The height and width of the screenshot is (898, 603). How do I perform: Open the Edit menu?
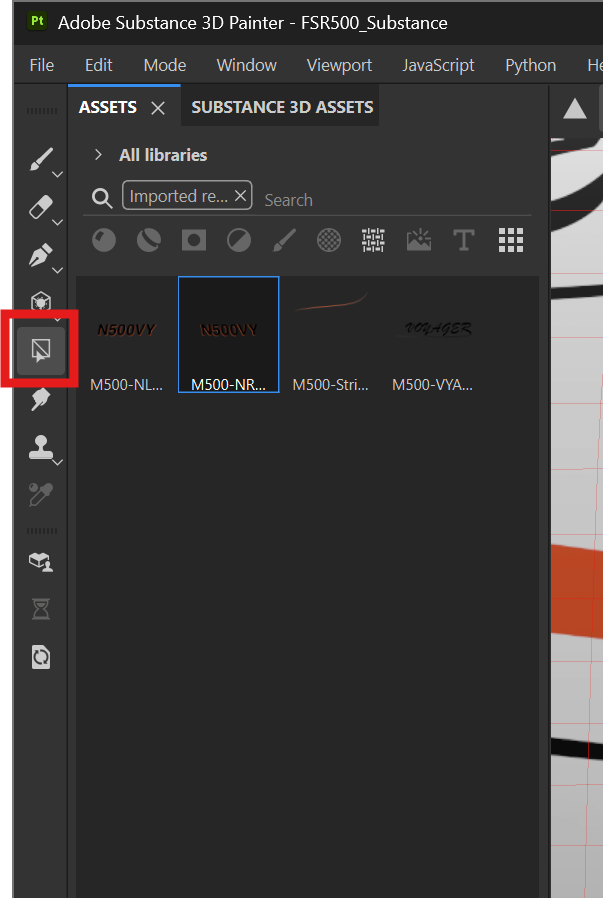98,65
